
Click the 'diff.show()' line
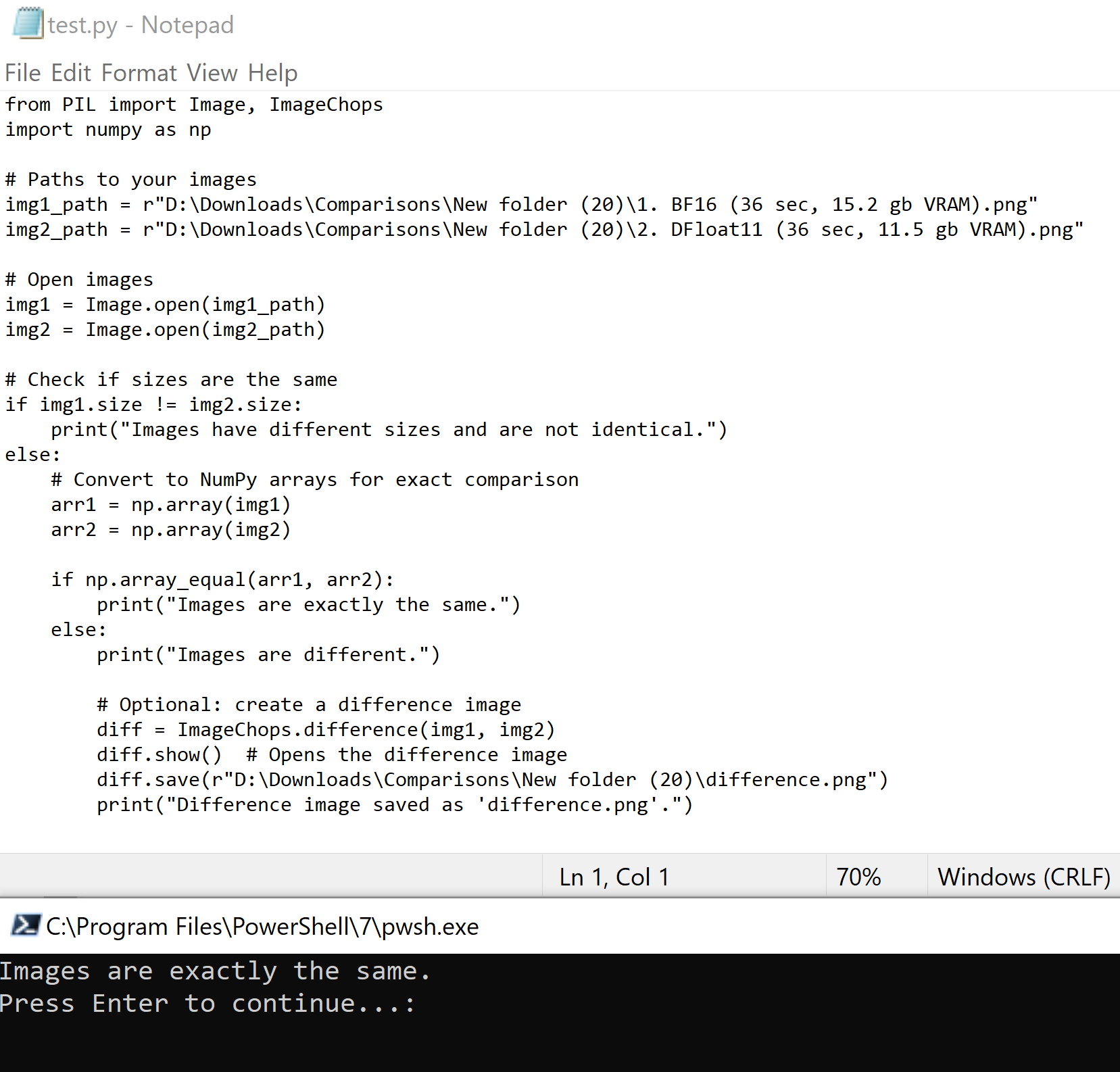click(332, 755)
